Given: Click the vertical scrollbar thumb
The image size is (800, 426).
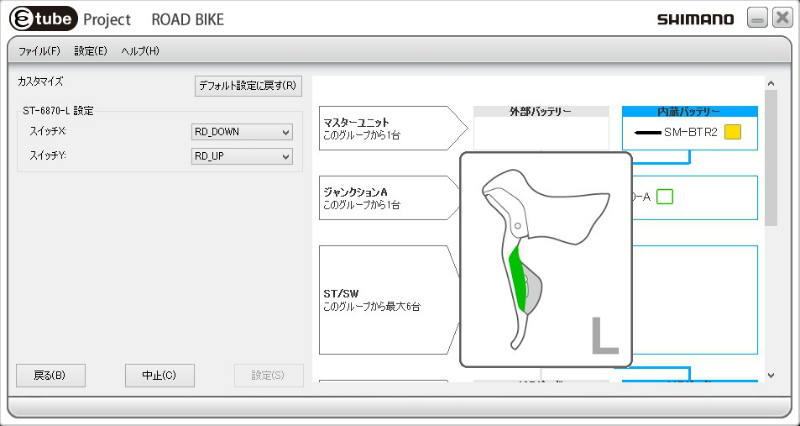Looking at the screenshot, I should click(x=771, y=158).
